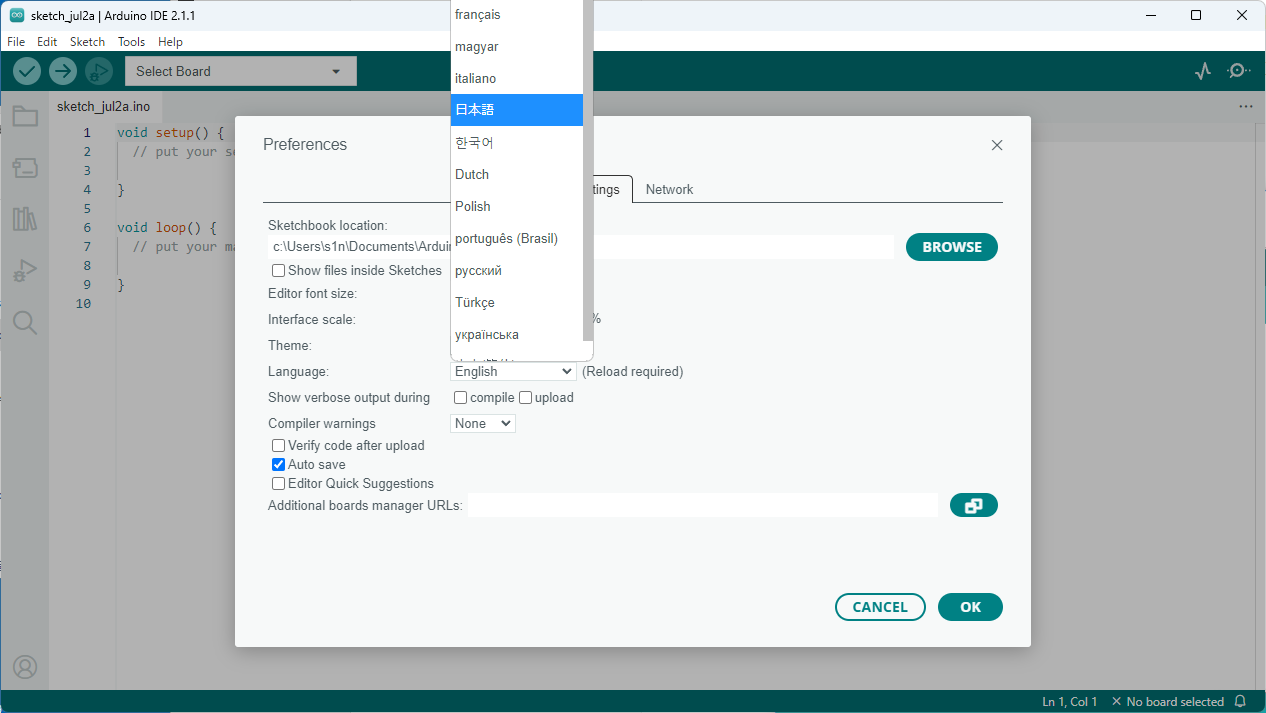Open the Serial Plotter
Screen dimensions: 1266x713
(x=1204, y=71)
